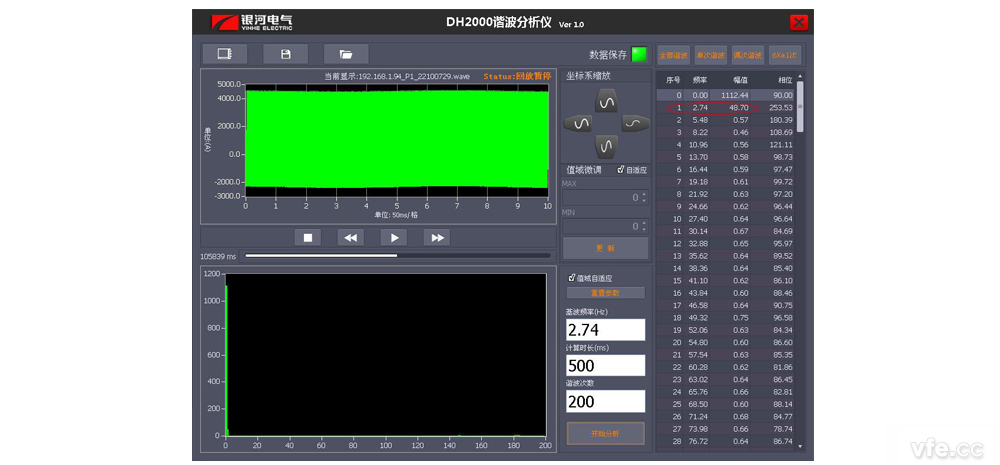Click the left wave zoom icon
The height and width of the screenshot is (465, 1000).
578,123
